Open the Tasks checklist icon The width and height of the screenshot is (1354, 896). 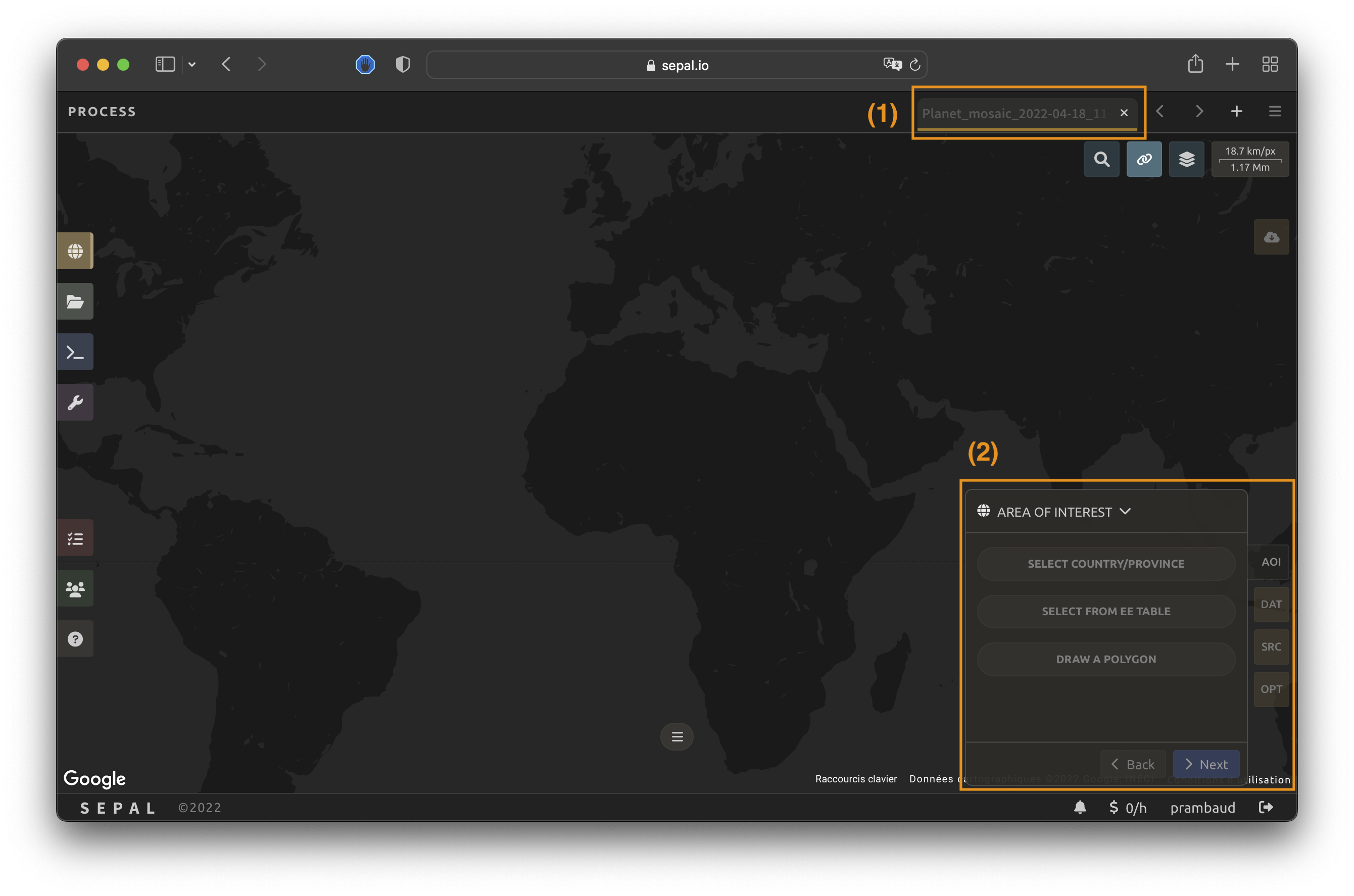(x=75, y=538)
